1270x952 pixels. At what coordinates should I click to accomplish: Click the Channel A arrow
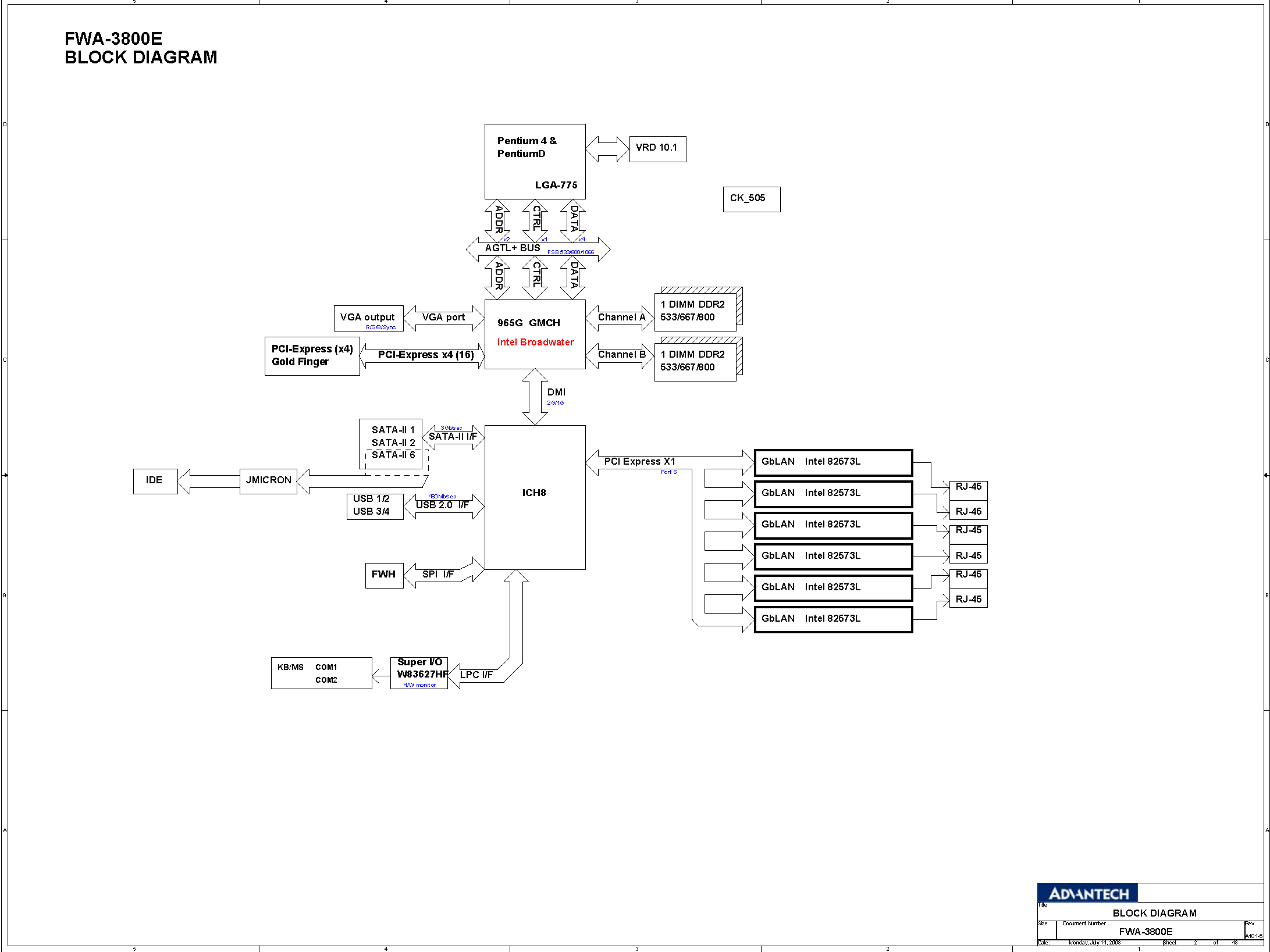pos(620,318)
